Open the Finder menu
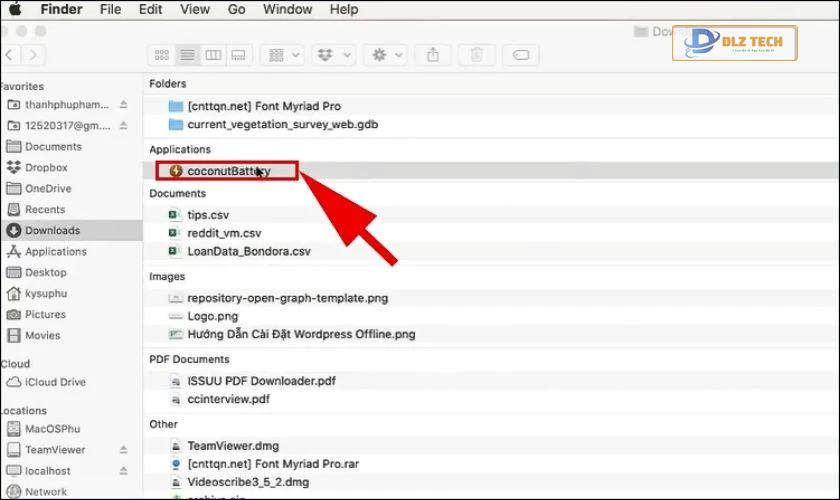This screenshot has width=840, height=500. (x=62, y=9)
